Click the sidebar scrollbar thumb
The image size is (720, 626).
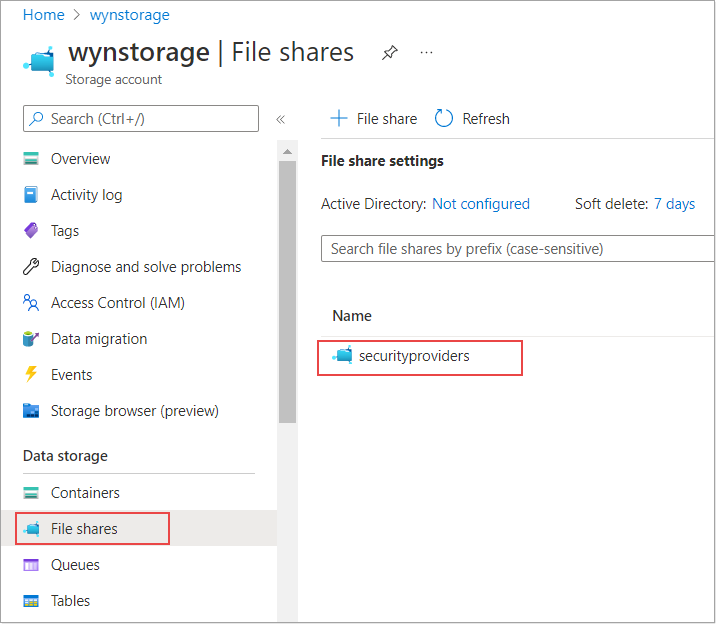287,292
